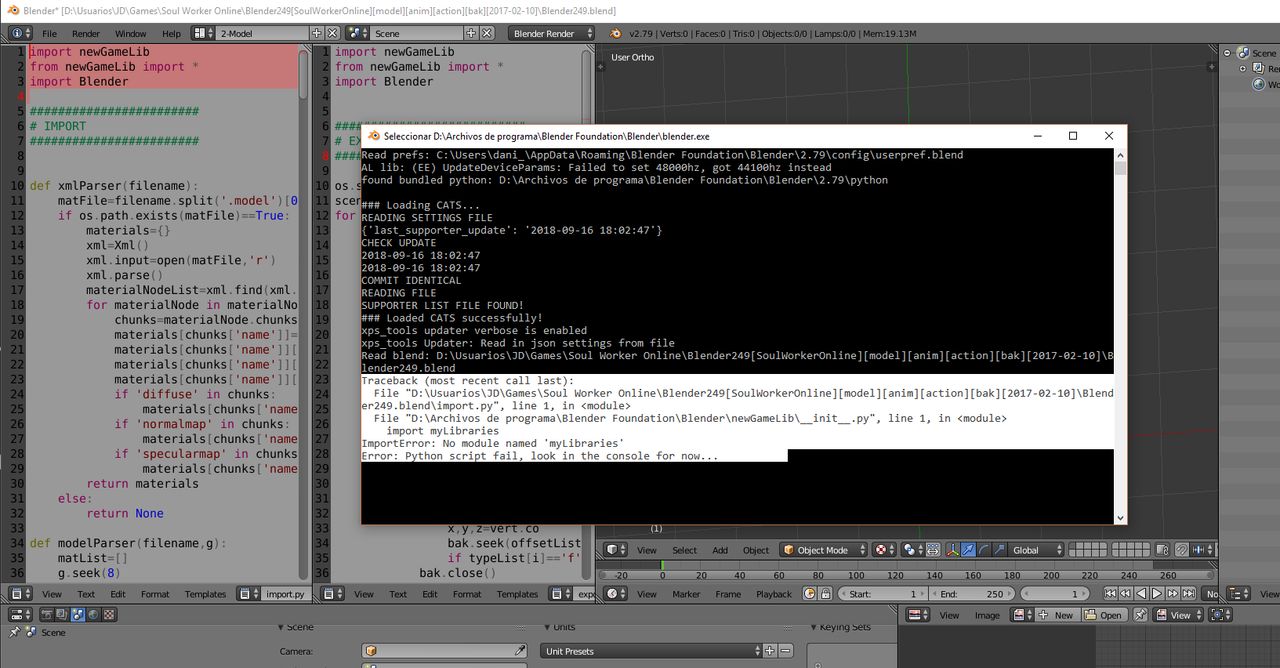Open the Window menu
The image size is (1280, 668).
131,33
